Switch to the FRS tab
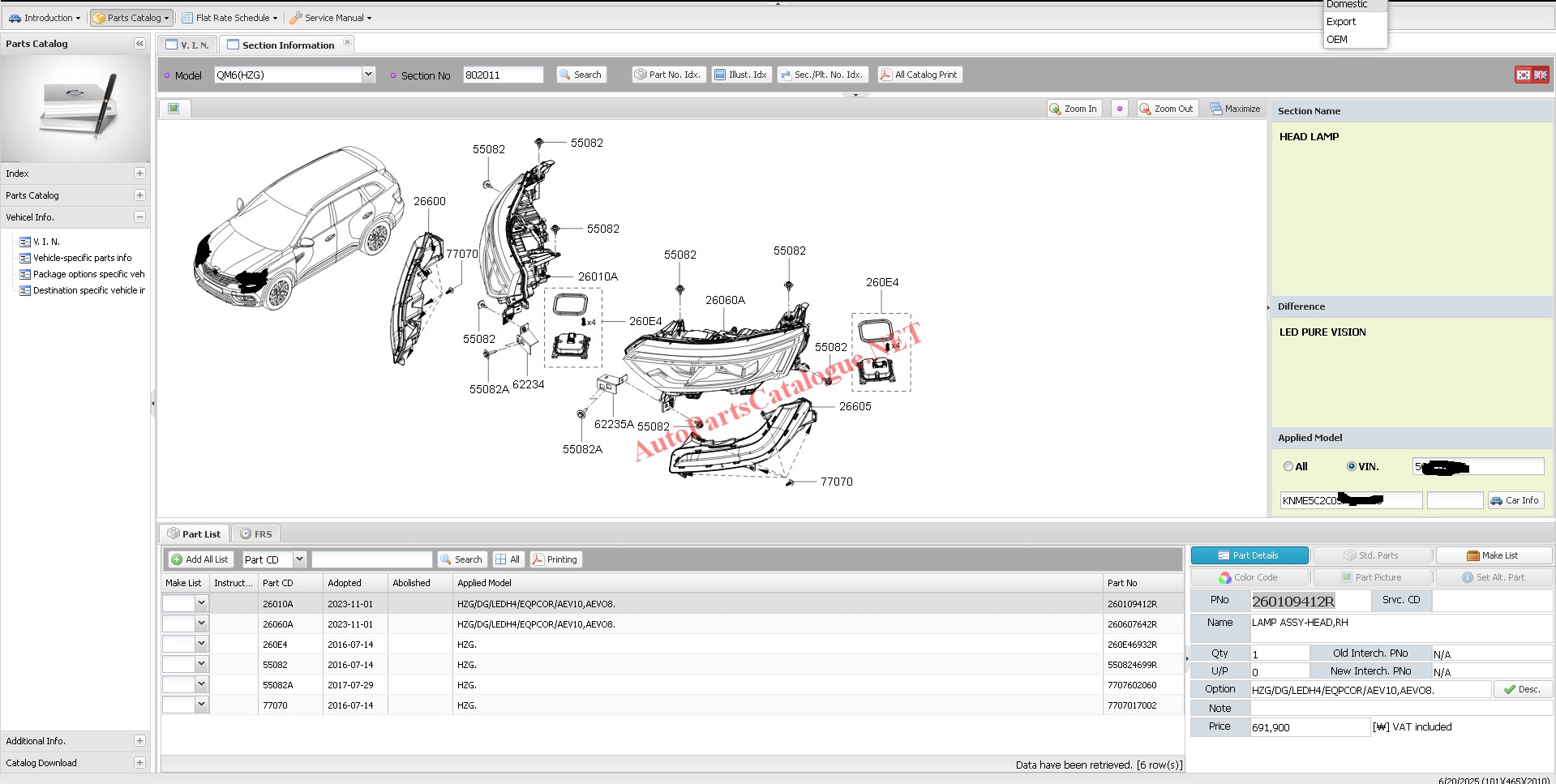 pyautogui.click(x=256, y=534)
